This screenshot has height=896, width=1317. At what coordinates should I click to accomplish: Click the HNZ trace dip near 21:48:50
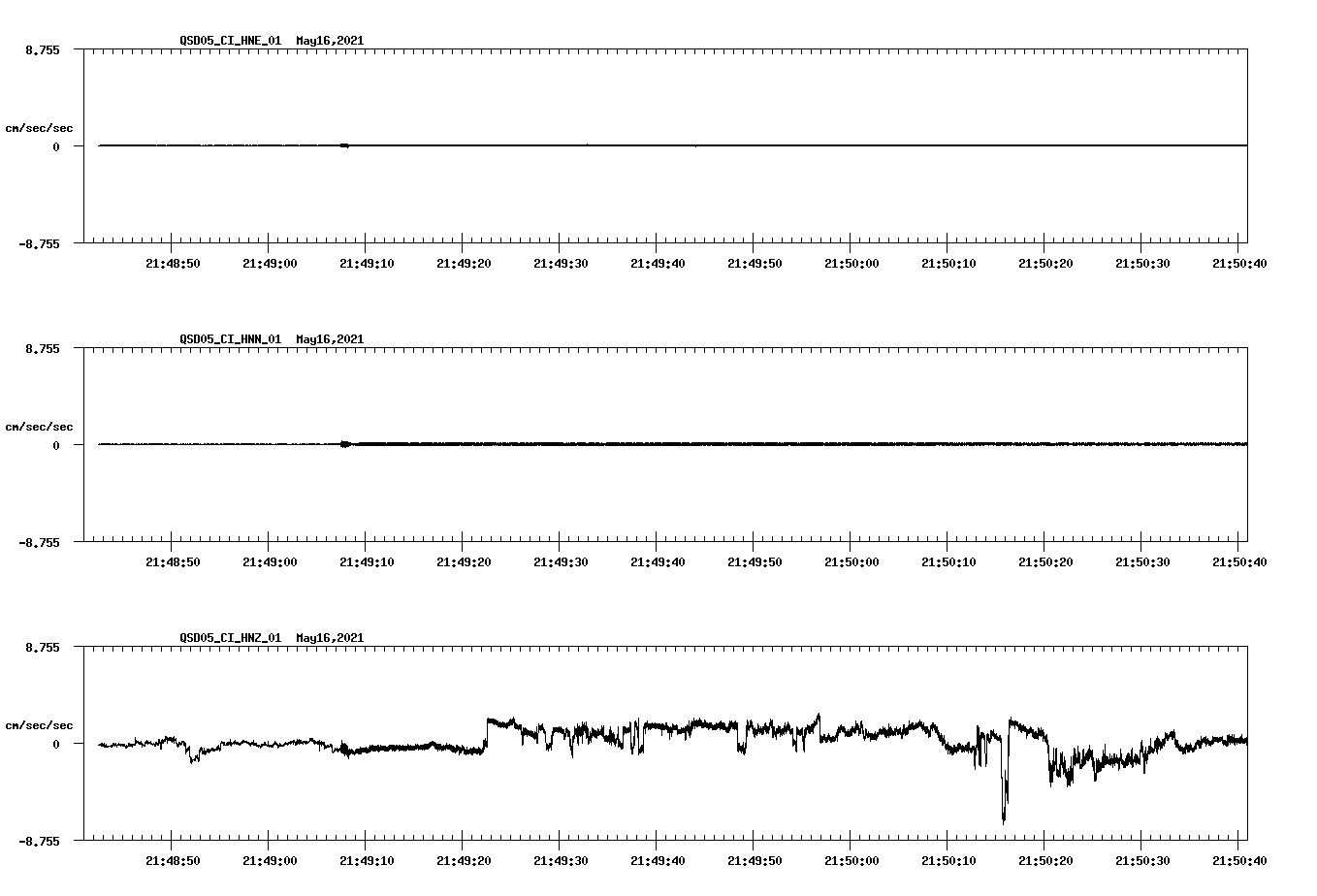[x=192, y=761]
